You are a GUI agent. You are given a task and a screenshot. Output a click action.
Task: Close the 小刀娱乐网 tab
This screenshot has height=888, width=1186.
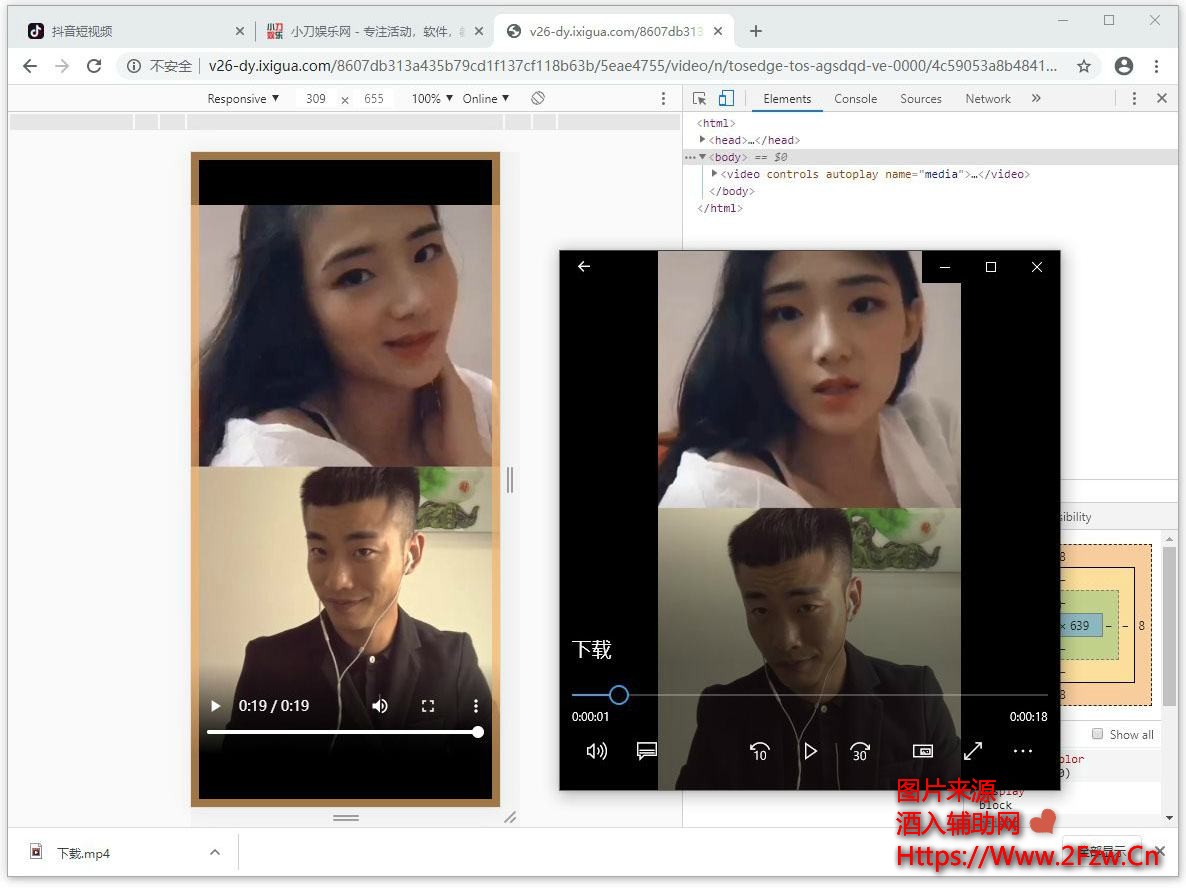click(x=479, y=31)
